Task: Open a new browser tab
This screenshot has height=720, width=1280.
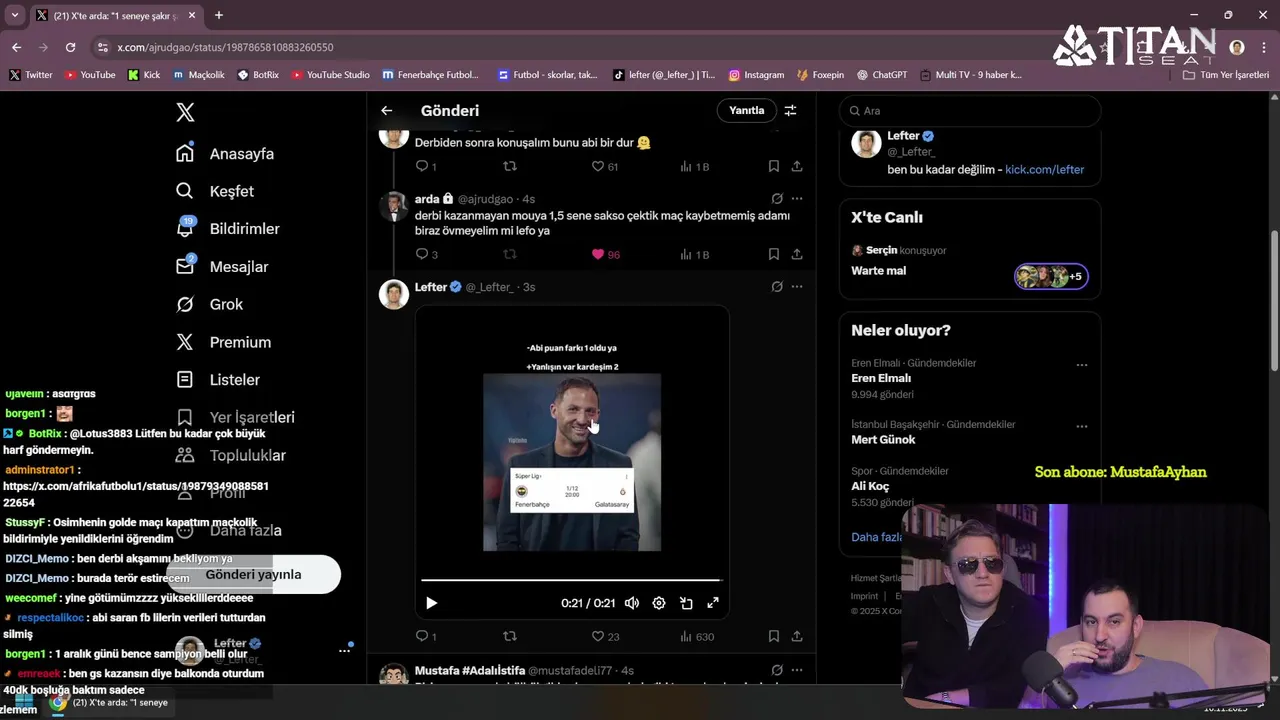Action: pyautogui.click(x=219, y=15)
